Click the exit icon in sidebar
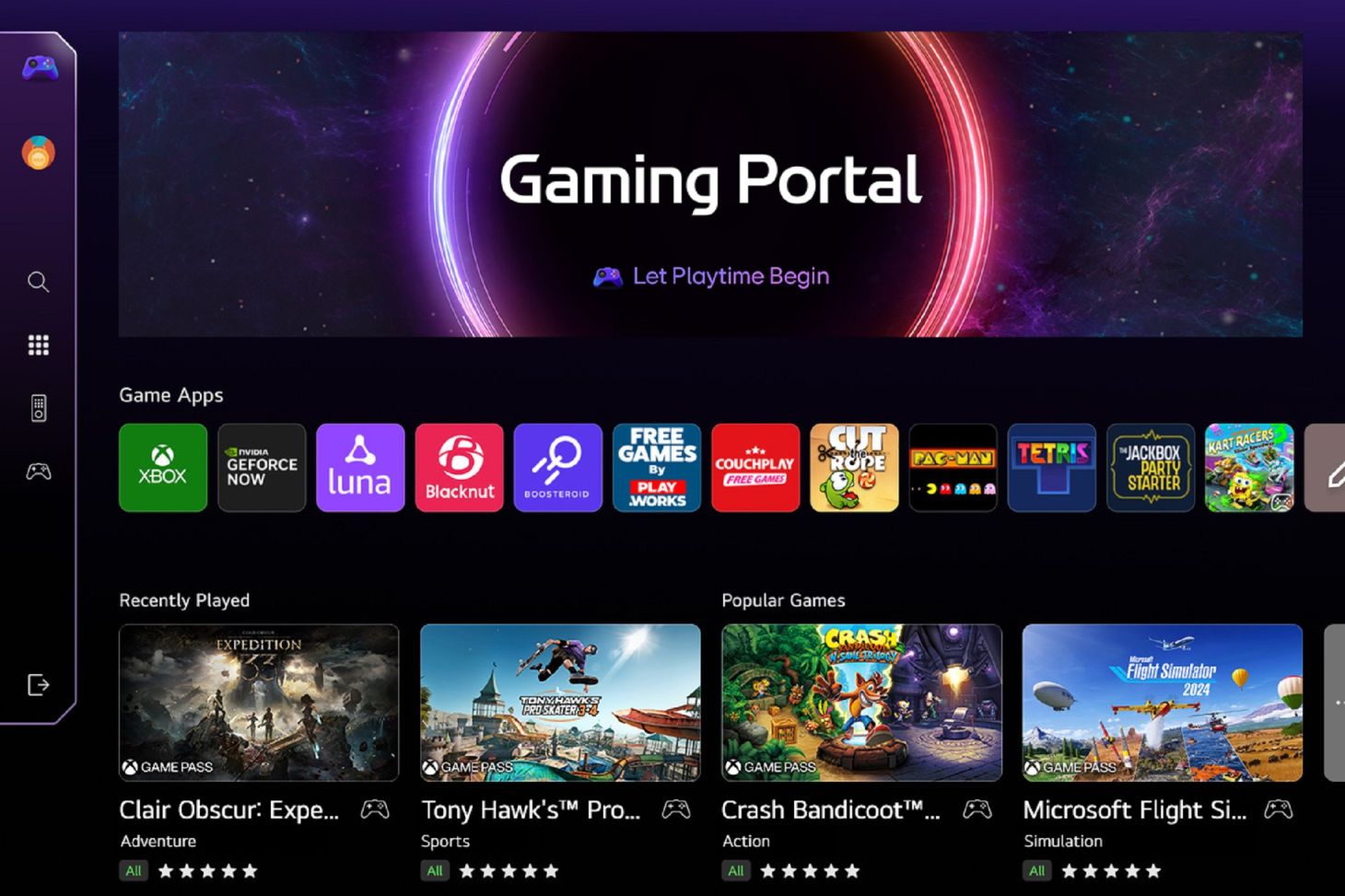Image resolution: width=1345 pixels, height=896 pixels. tap(38, 685)
